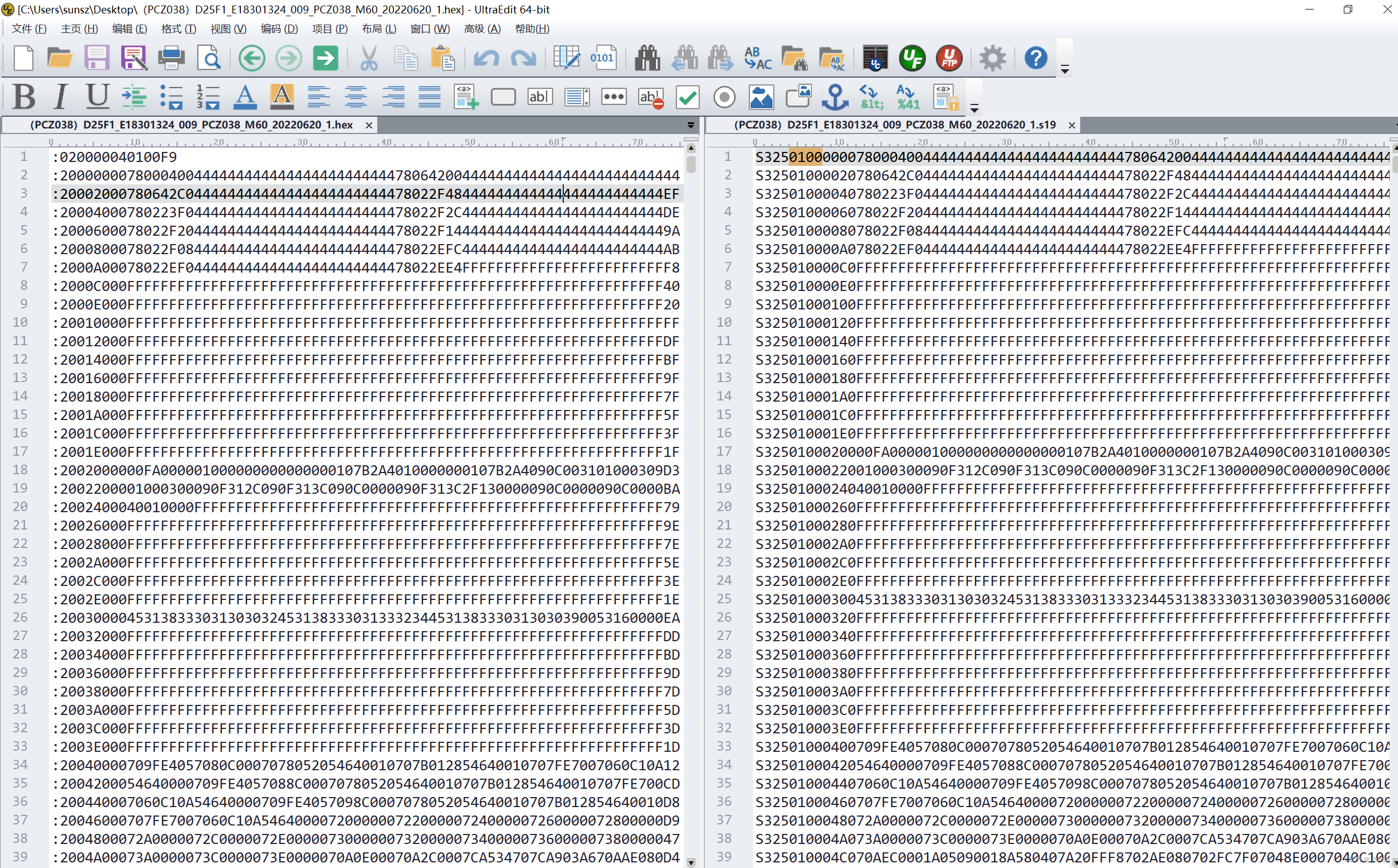Insert checkbox element via green checkmark icon
Image resolution: width=1398 pixels, height=868 pixels.
tap(687, 97)
